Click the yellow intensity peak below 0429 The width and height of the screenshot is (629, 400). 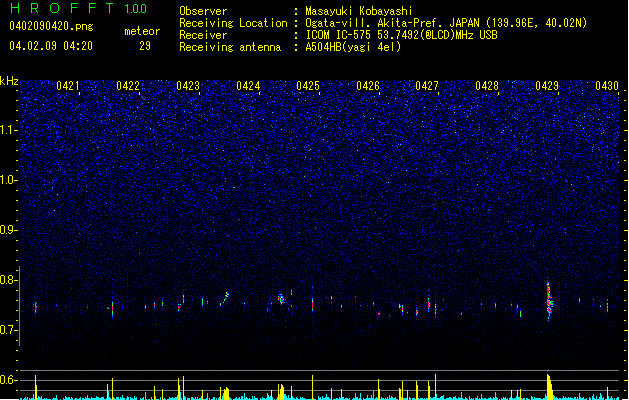pos(549,387)
